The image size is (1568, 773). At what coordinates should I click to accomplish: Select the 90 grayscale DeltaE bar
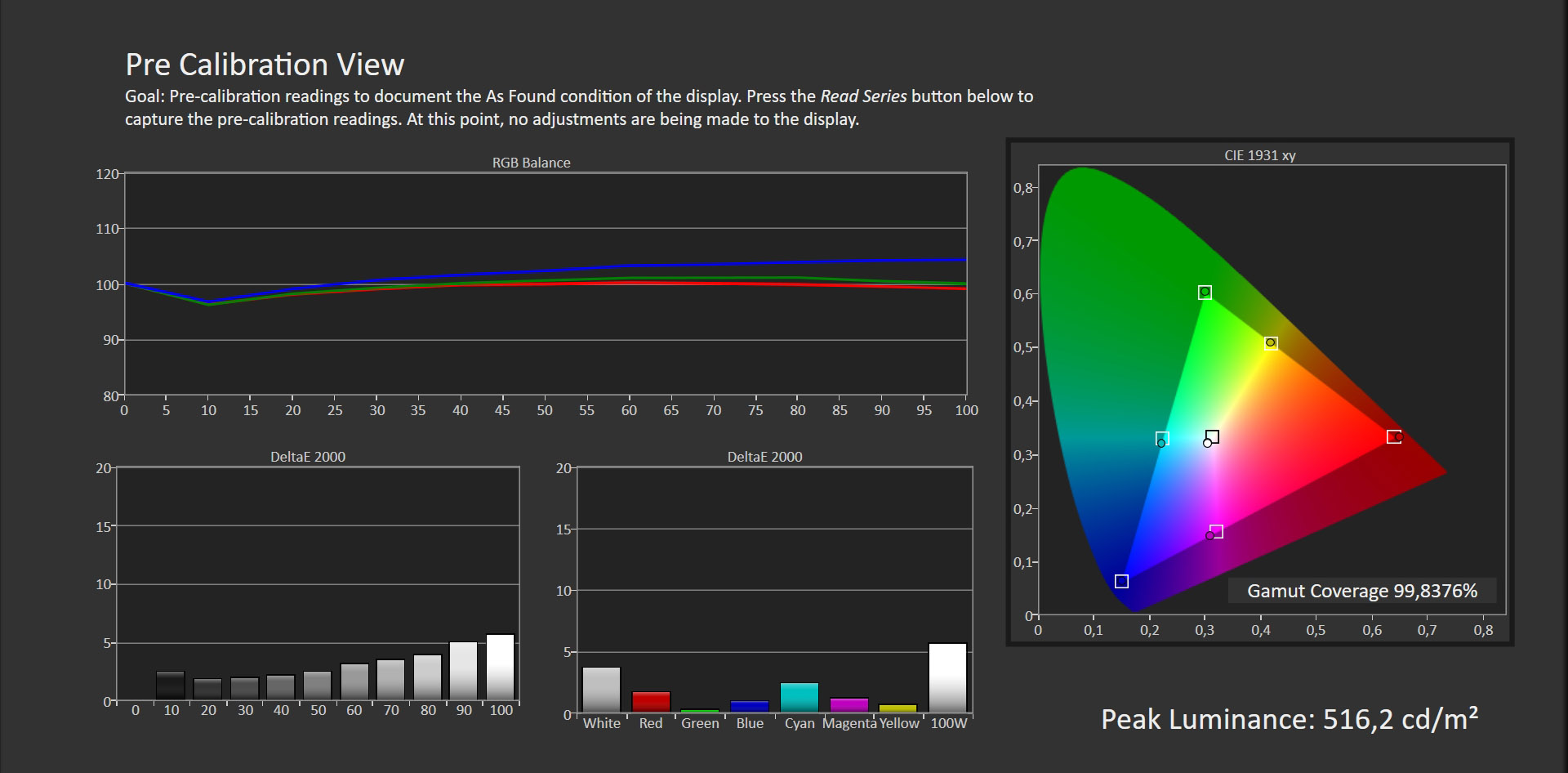(463, 672)
